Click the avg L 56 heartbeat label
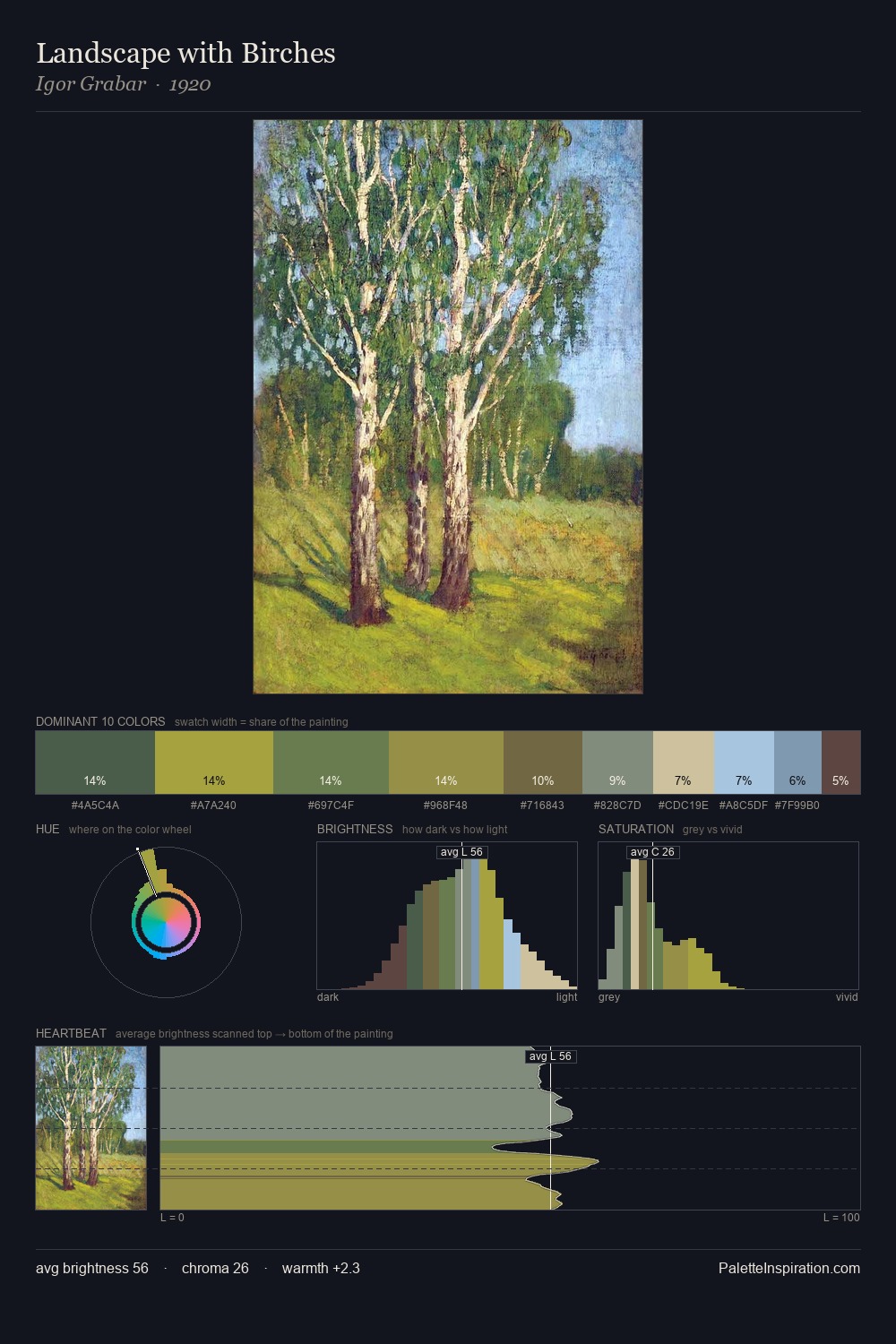The image size is (896, 1344). point(550,1056)
